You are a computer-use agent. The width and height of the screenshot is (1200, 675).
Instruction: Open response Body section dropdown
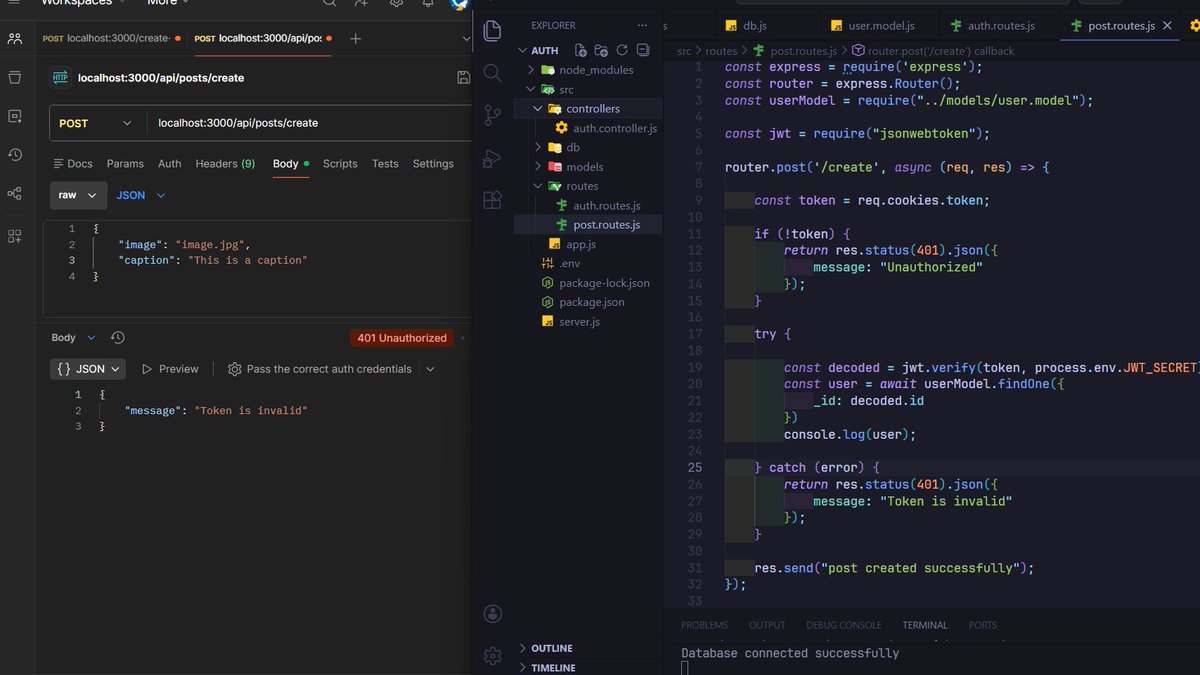coord(74,338)
